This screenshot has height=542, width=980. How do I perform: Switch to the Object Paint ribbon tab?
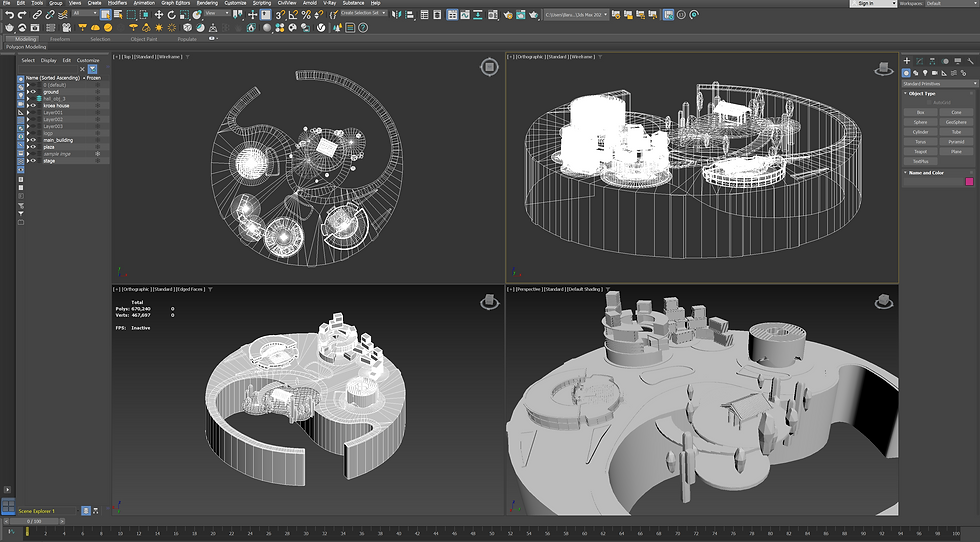tap(144, 39)
